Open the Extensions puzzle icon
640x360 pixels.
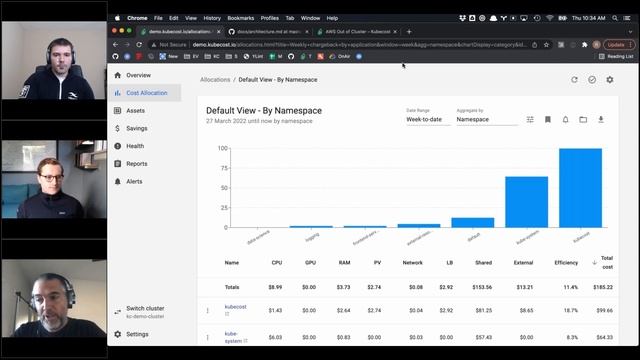(584, 45)
